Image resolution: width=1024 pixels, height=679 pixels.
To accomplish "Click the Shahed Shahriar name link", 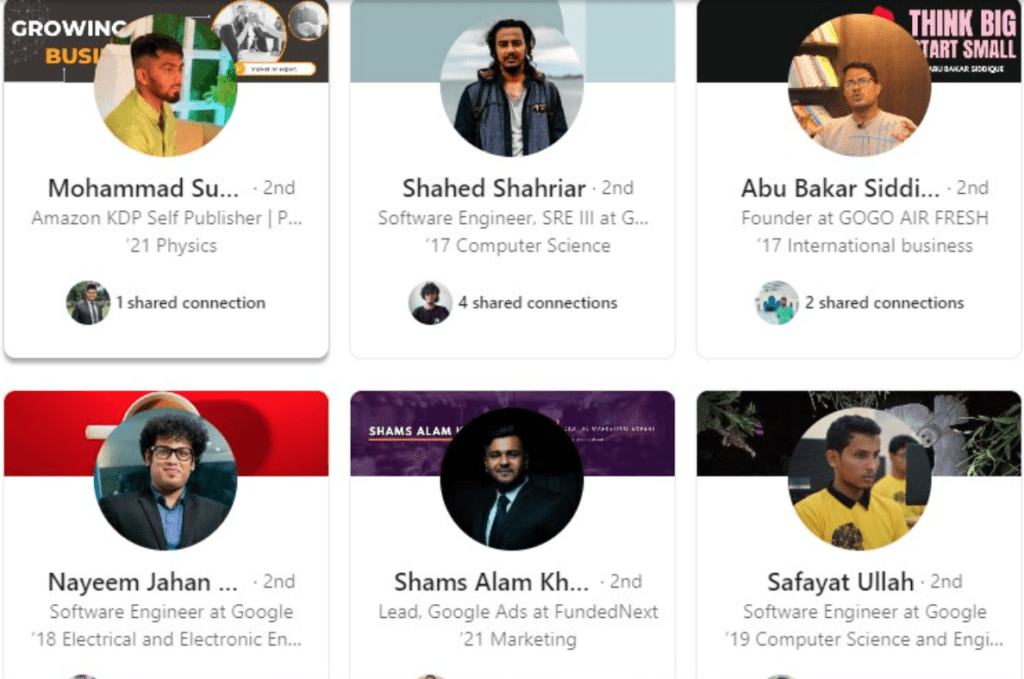I will pos(494,188).
